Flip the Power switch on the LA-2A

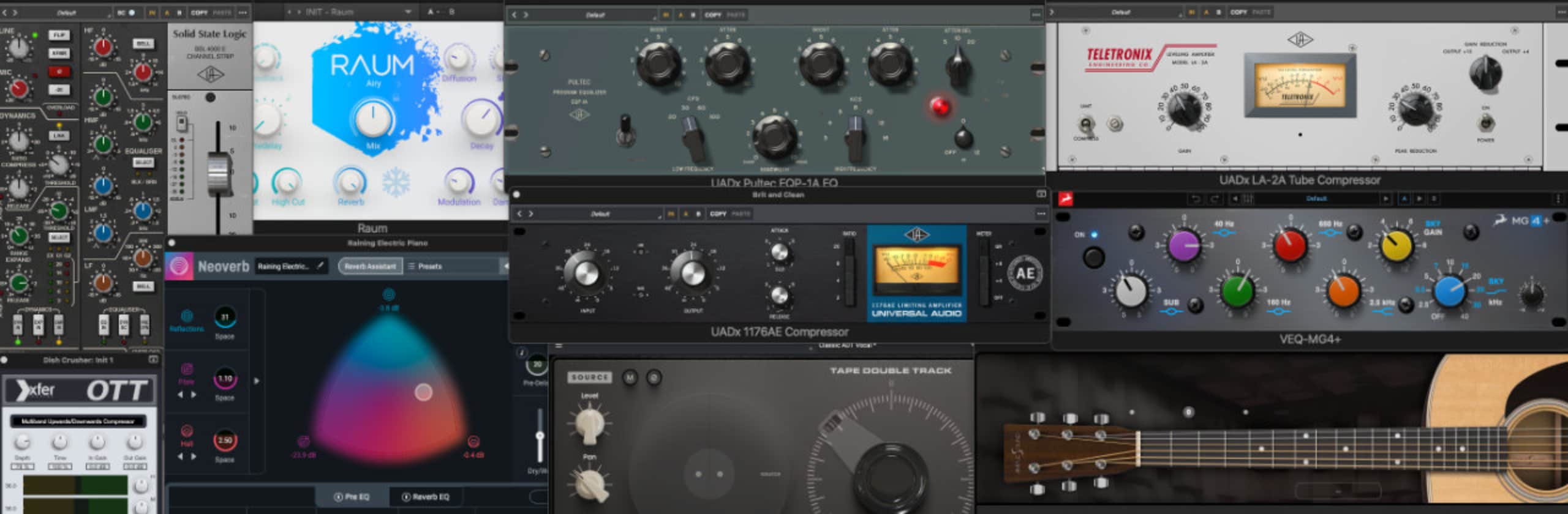click(1485, 124)
